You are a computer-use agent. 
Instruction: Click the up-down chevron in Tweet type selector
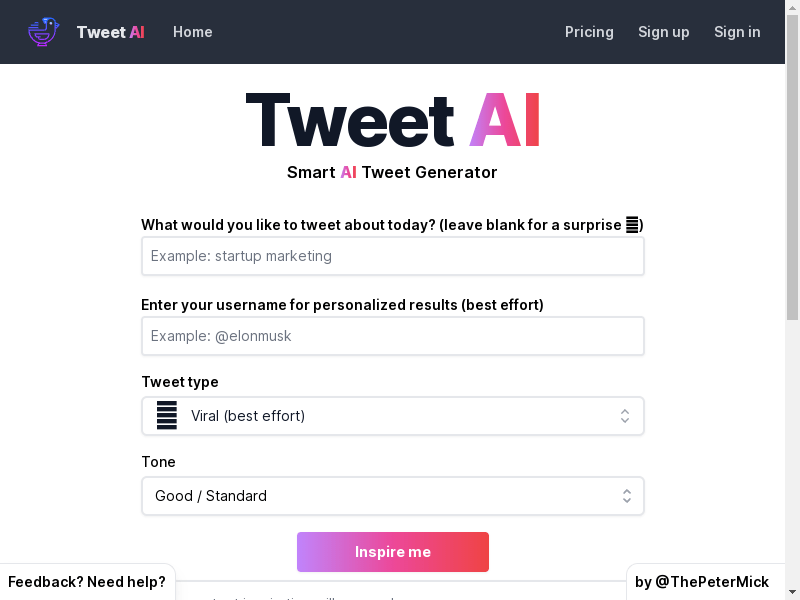(624, 416)
